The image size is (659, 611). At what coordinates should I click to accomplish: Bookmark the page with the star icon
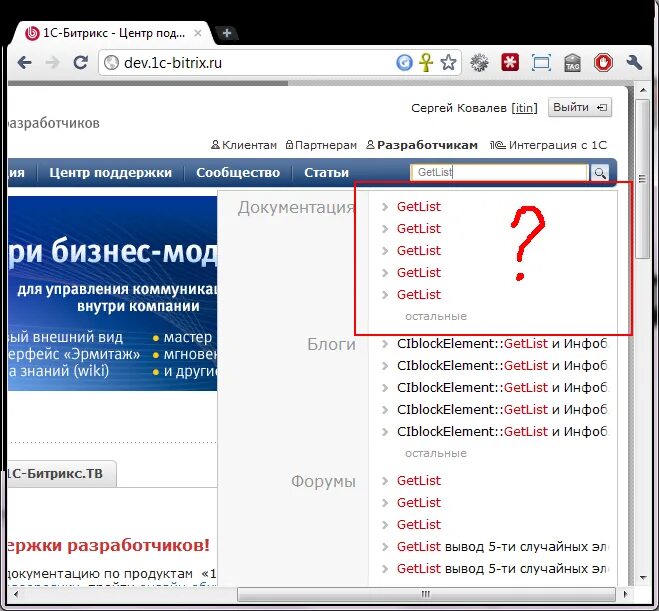[x=448, y=63]
